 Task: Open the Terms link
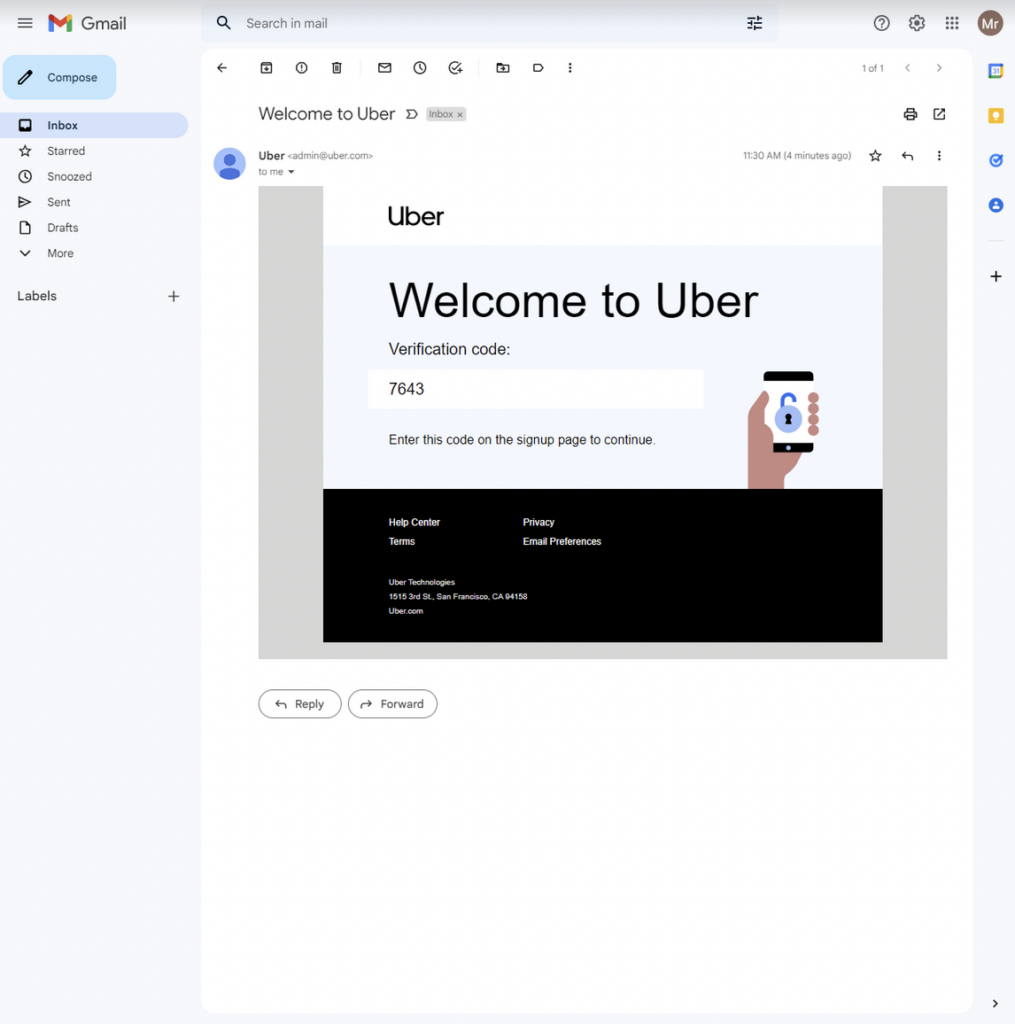tap(402, 541)
